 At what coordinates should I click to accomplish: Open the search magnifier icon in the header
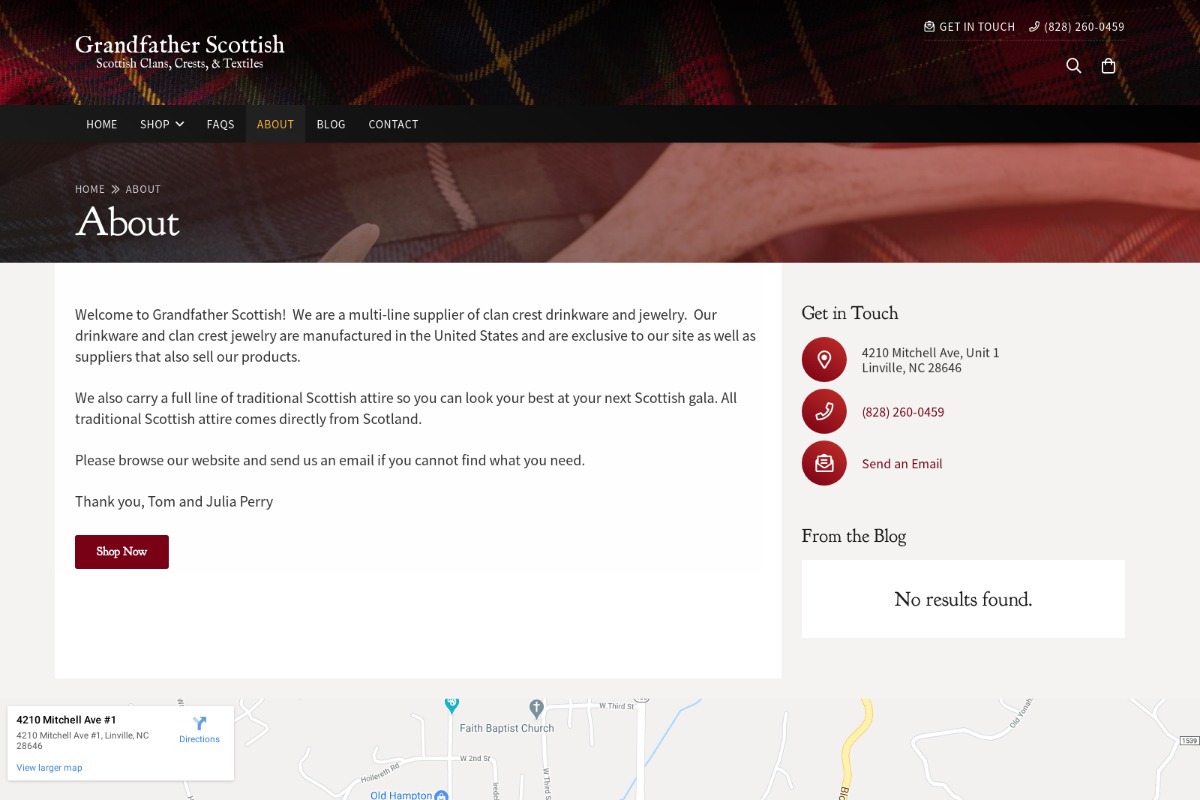(x=1074, y=66)
